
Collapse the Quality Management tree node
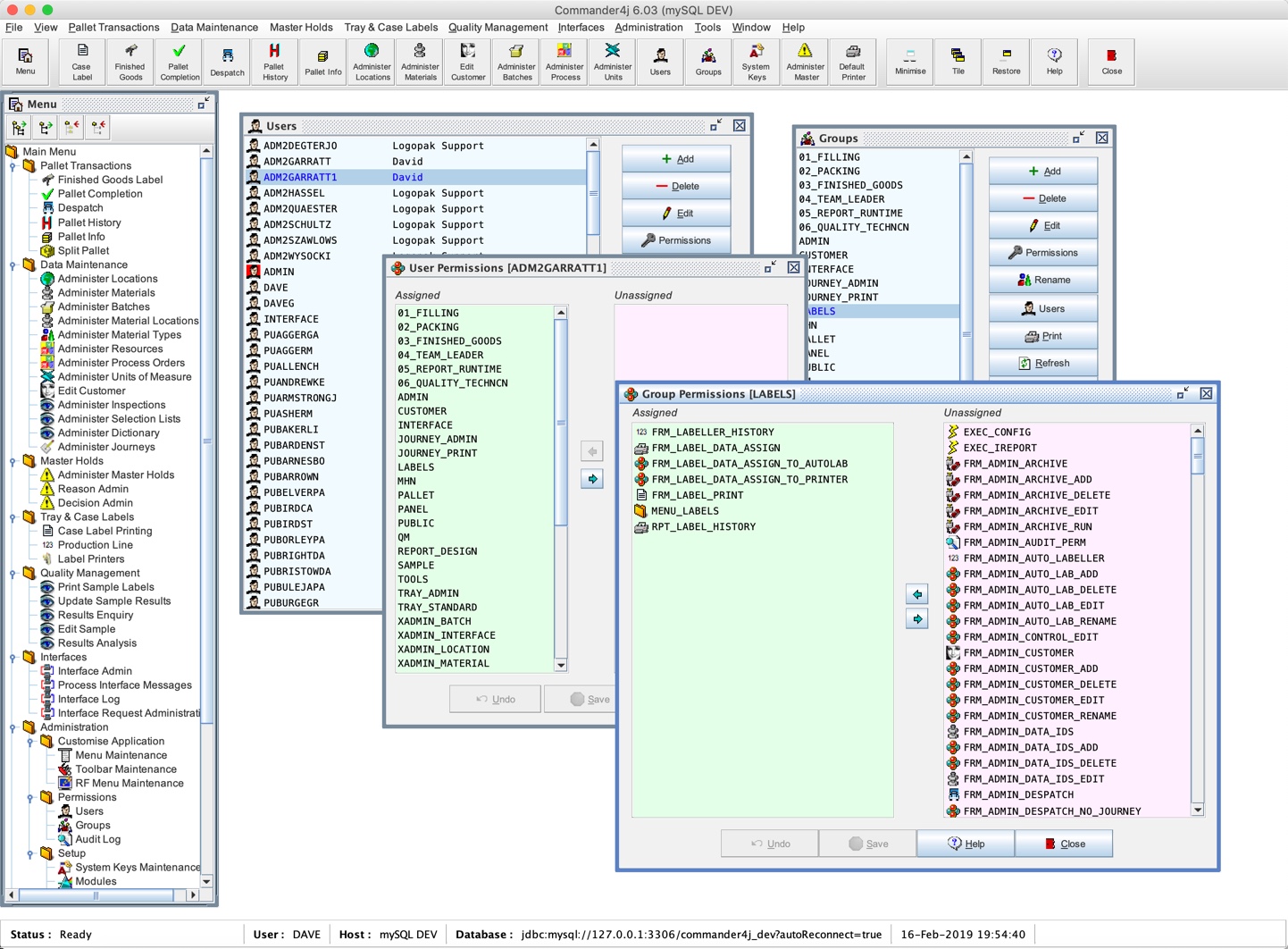coord(13,574)
